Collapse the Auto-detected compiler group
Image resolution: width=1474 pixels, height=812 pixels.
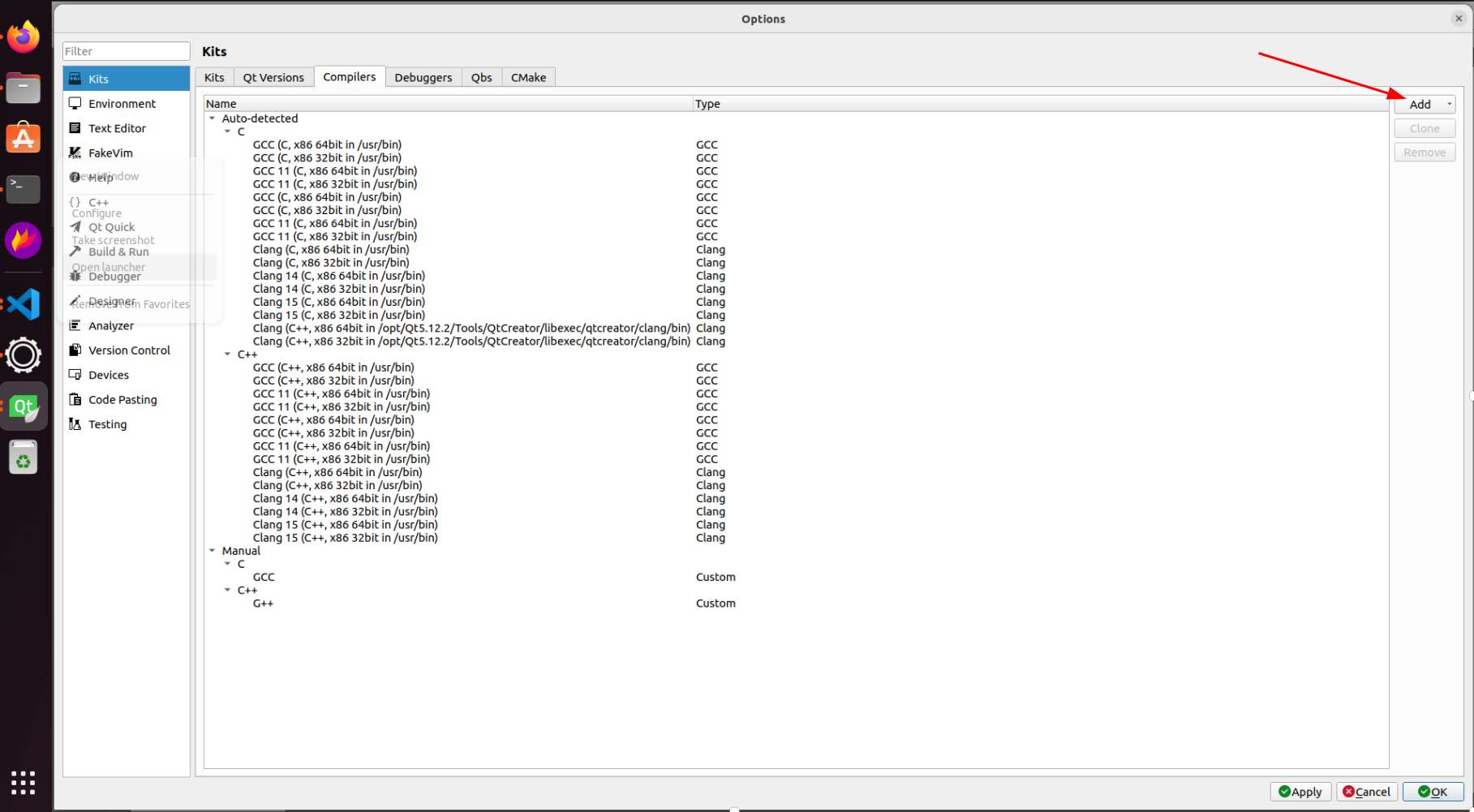[212, 118]
